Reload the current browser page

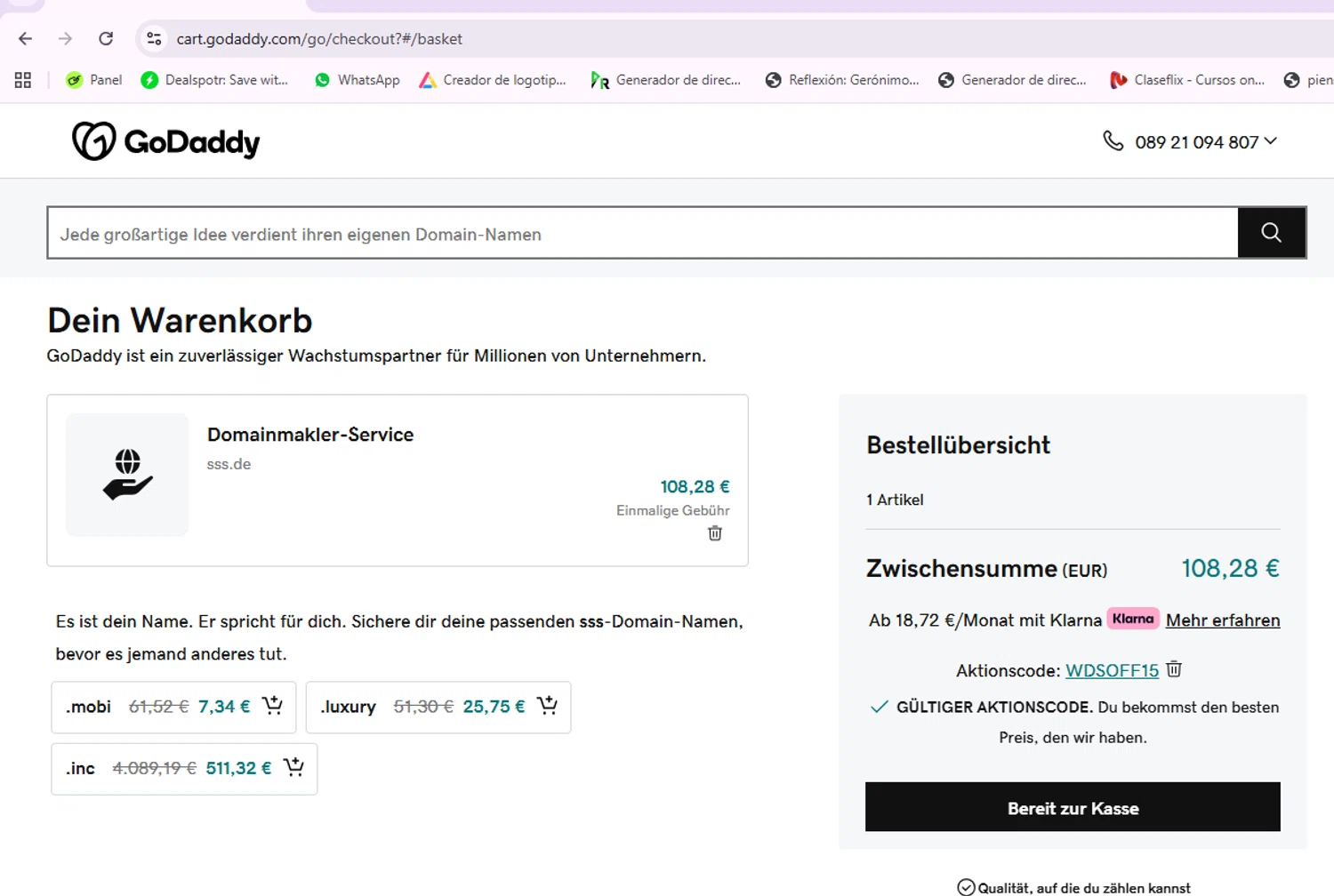coord(106,38)
